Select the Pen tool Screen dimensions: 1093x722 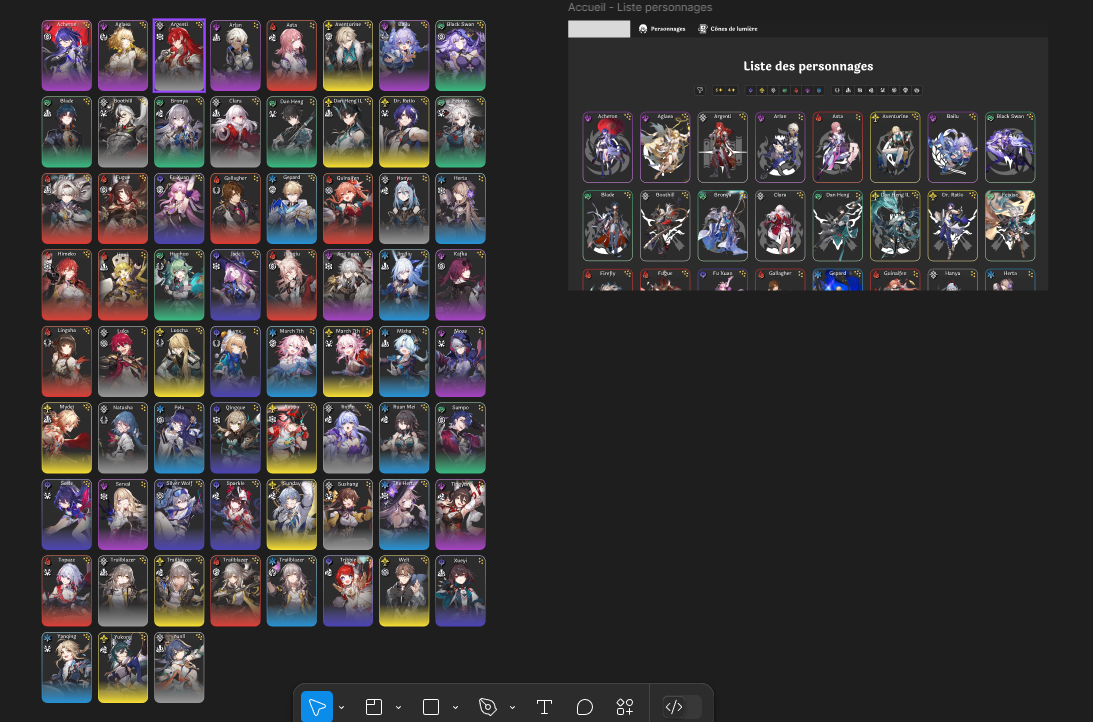(488, 707)
